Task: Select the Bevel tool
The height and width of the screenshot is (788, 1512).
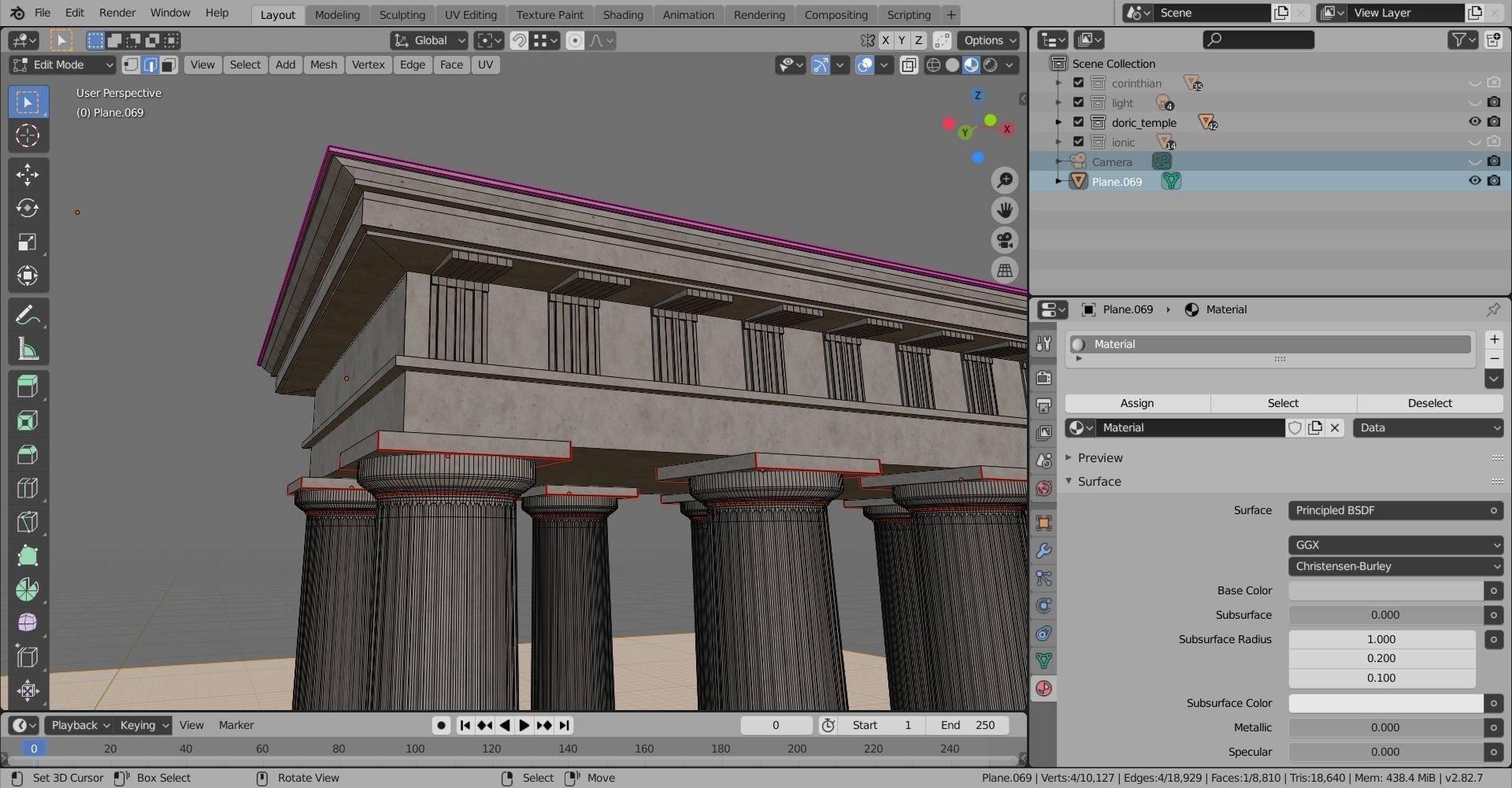Action: tap(28, 454)
